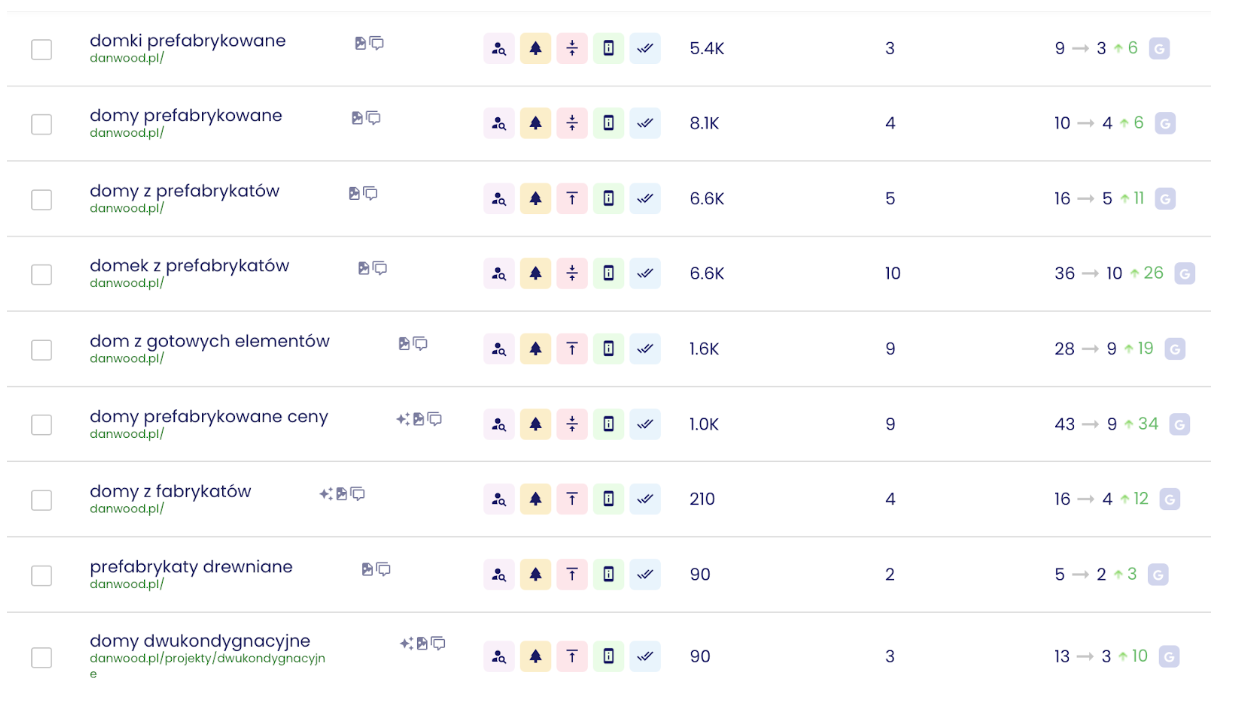Click double-checkmark icon for dom z gotowych elementów
1236x701 pixels.
[645, 349]
